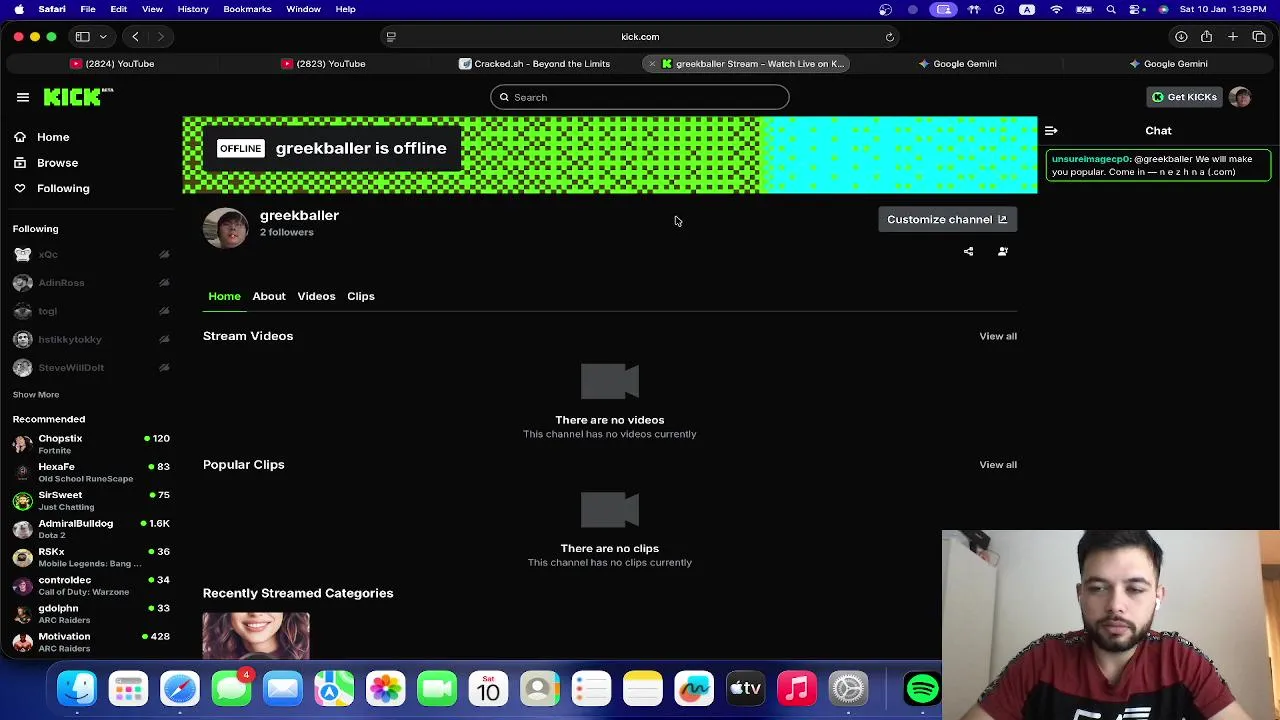
Task: Switch to first Google Gemini tab
Action: click(x=958, y=64)
